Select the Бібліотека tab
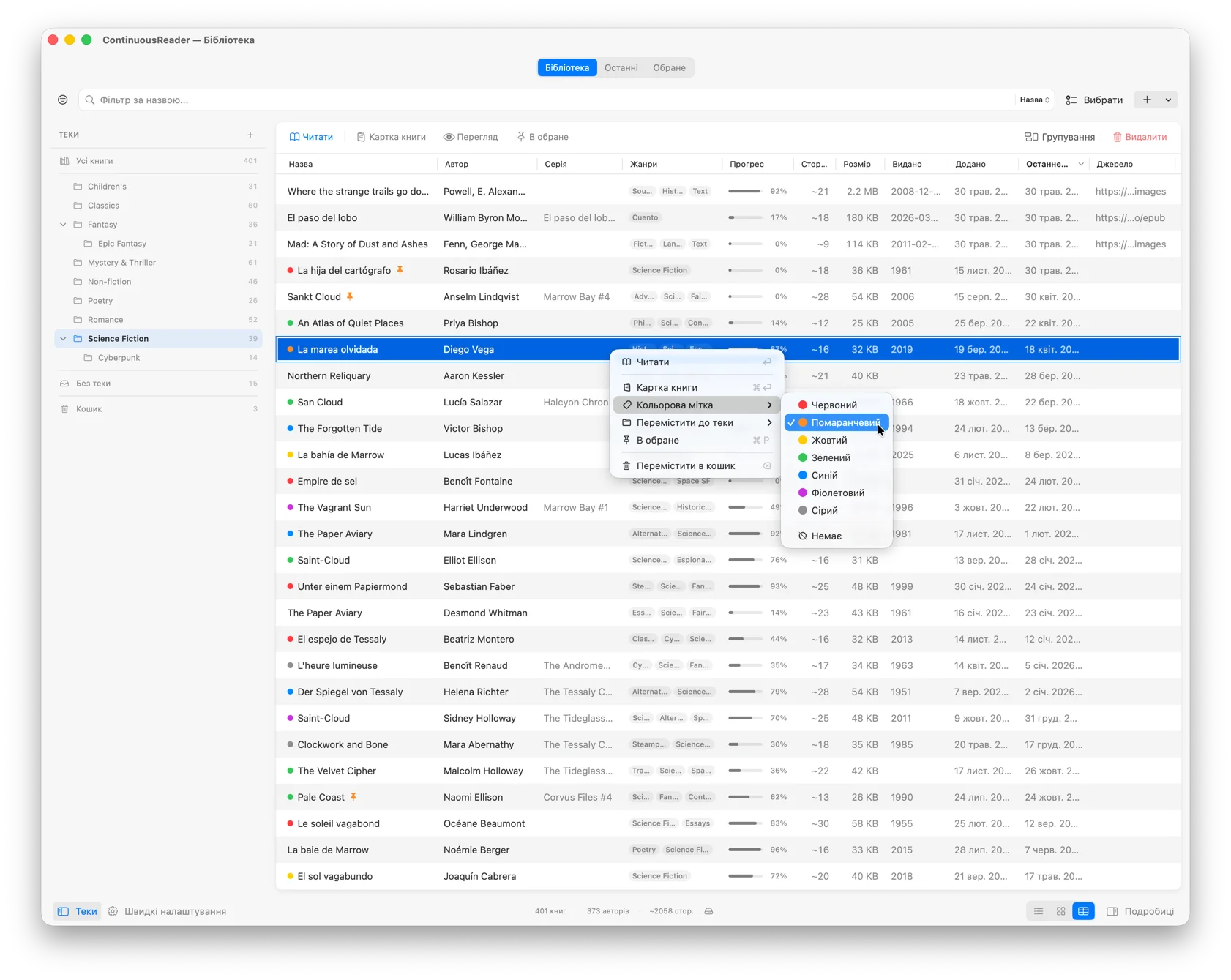The image size is (1231, 980). click(567, 67)
